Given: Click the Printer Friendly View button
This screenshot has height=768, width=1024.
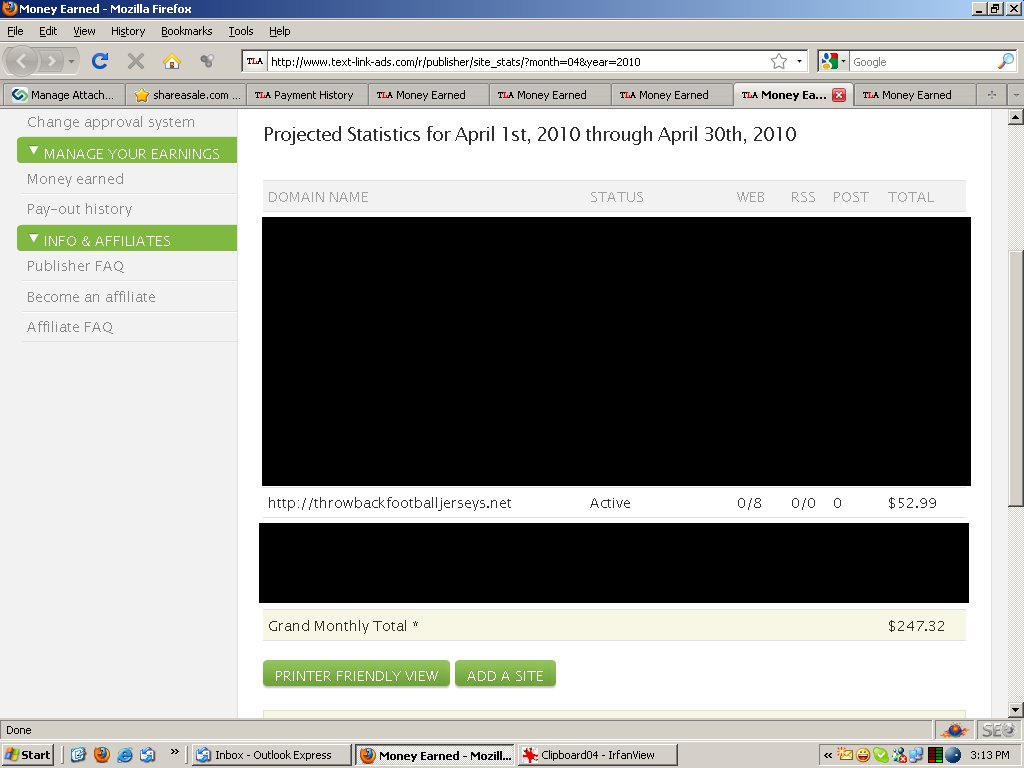Looking at the screenshot, I should (x=356, y=675).
